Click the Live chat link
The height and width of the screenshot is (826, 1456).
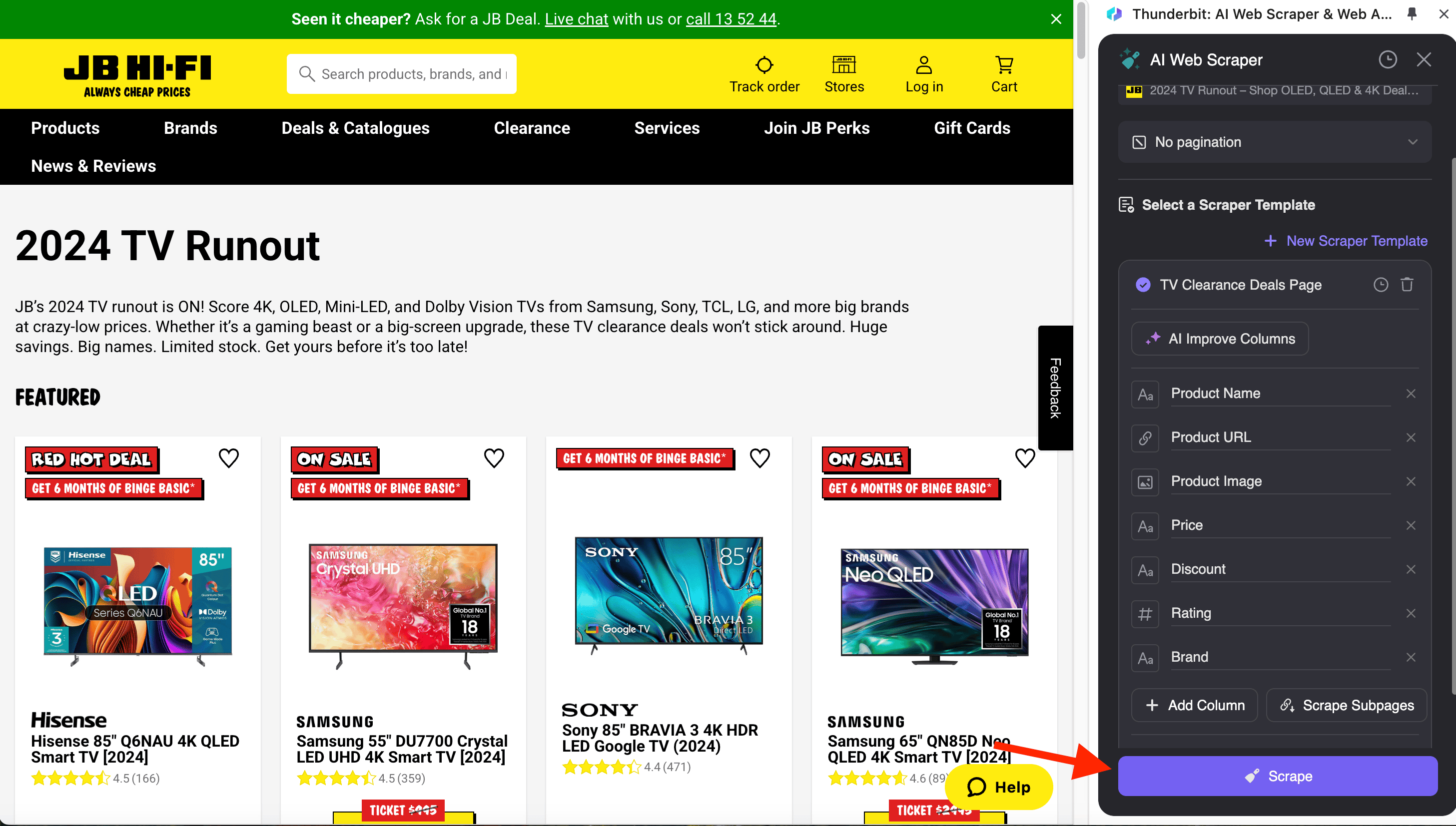click(576, 19)
